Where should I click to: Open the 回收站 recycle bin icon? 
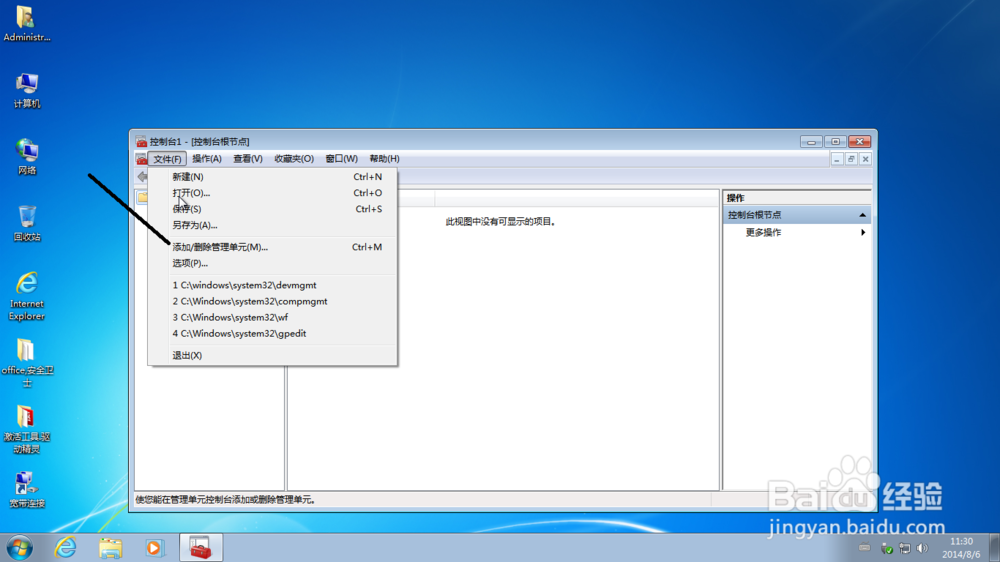click(27, 223)
